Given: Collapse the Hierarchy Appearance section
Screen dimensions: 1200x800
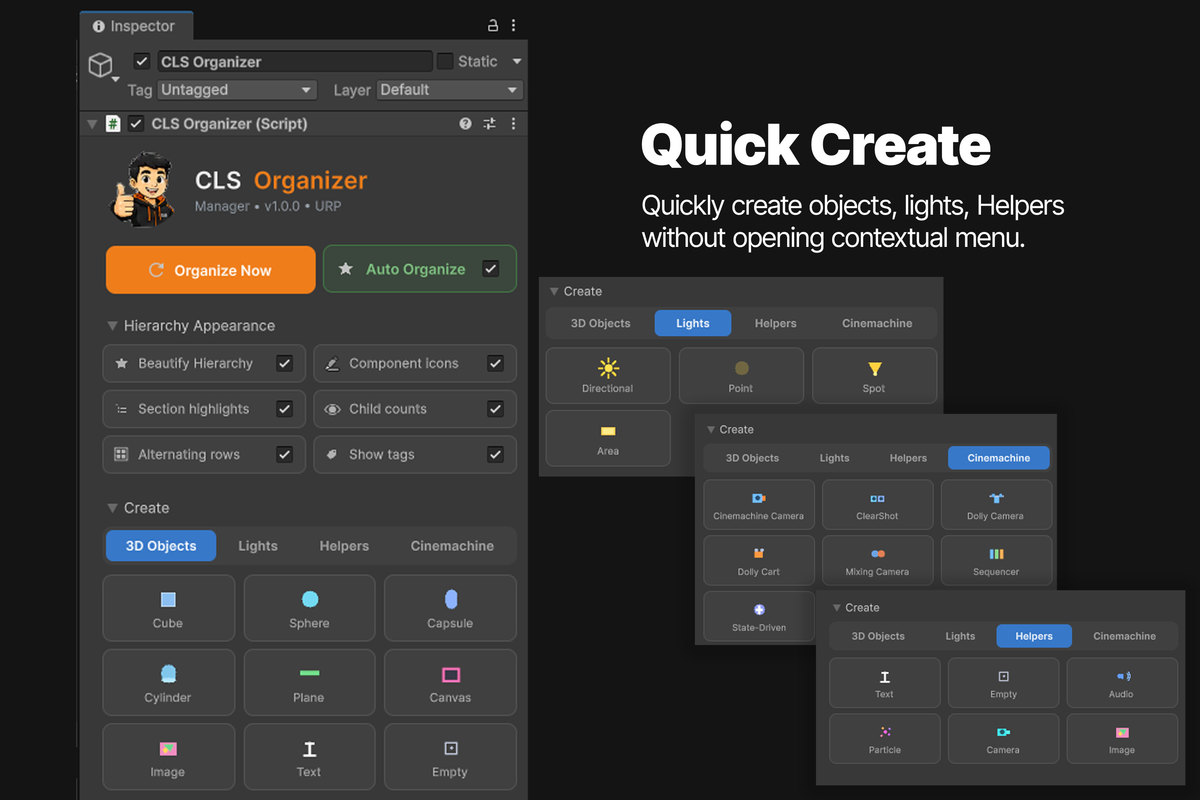Looking at the screenshot, I should click(111, 326).
